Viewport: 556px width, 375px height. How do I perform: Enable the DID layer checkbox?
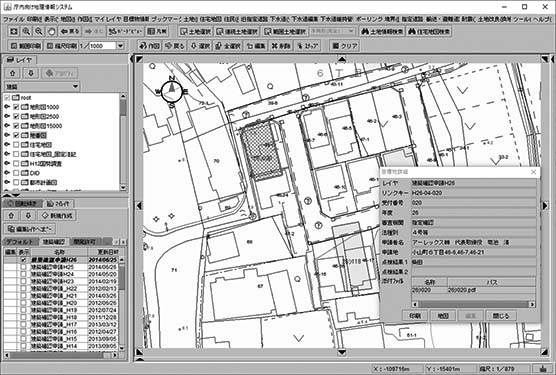(16, 173)
